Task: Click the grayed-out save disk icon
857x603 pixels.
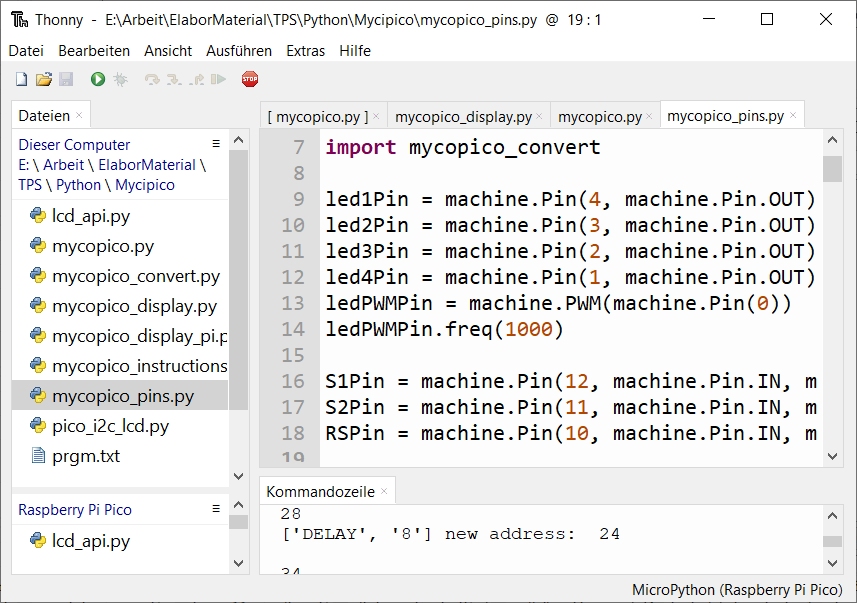Action: (x=66, y=79)
